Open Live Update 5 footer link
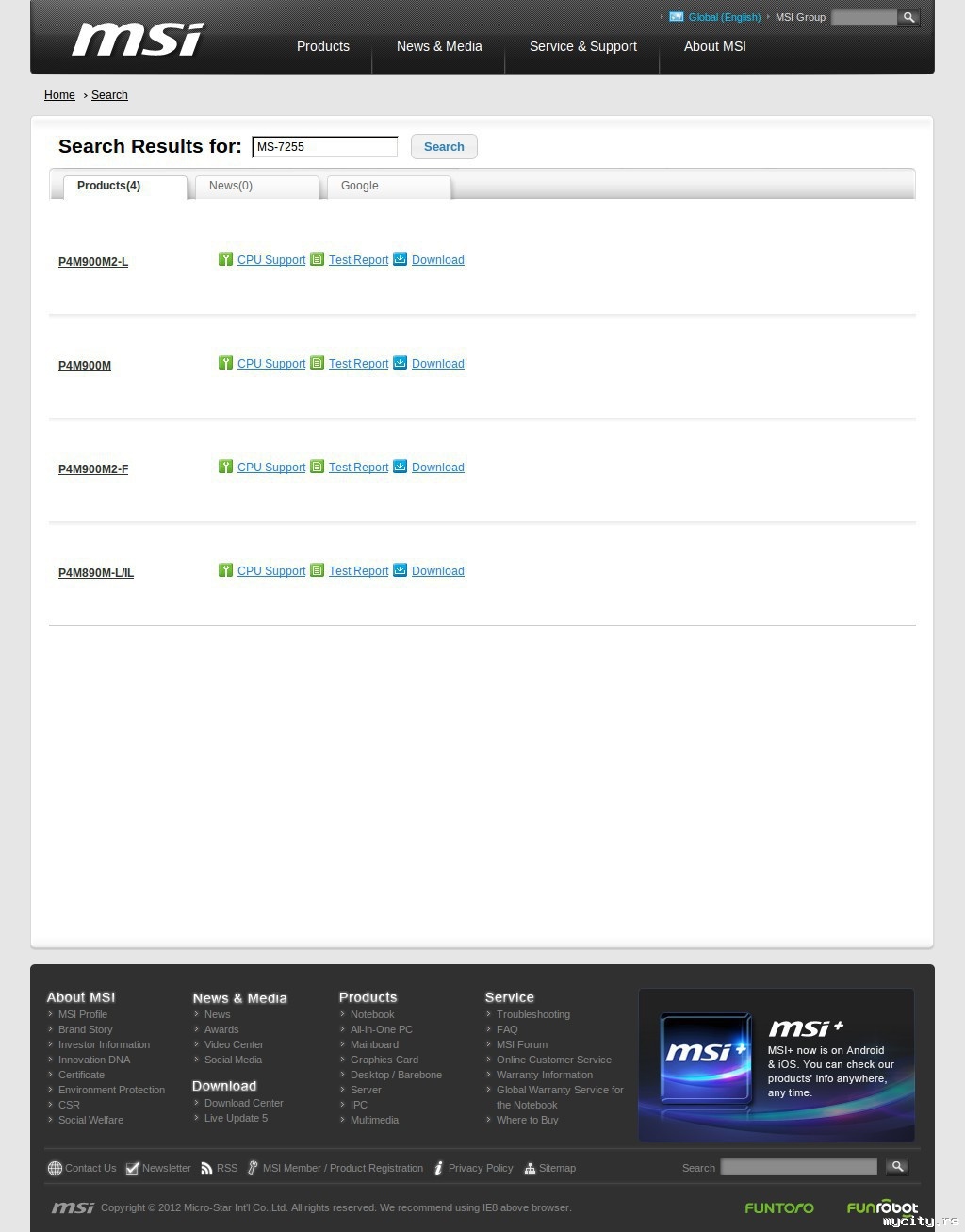Viewport: 965px width, 1232px height. coord(236,1118)
